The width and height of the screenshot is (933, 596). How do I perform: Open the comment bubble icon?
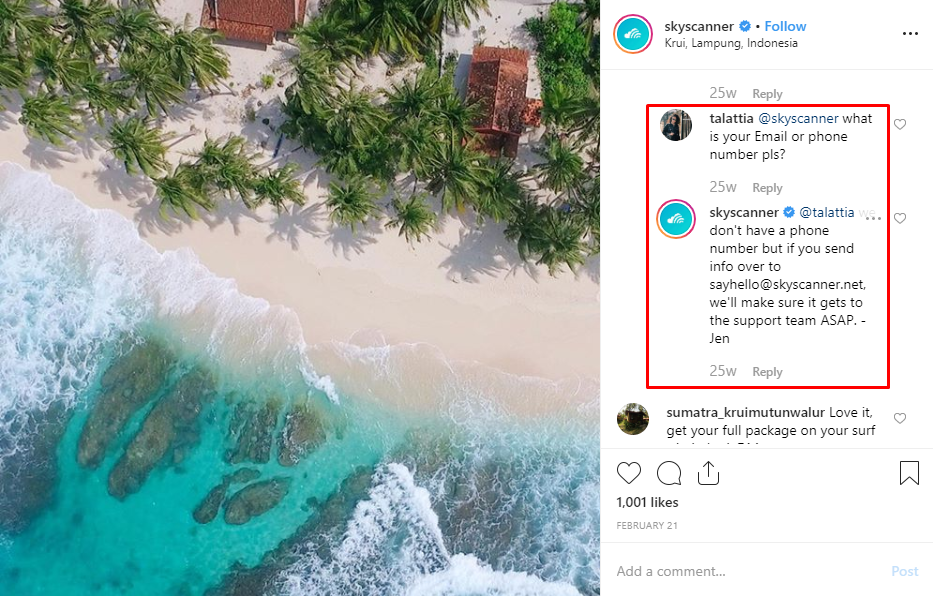point(669,473)
